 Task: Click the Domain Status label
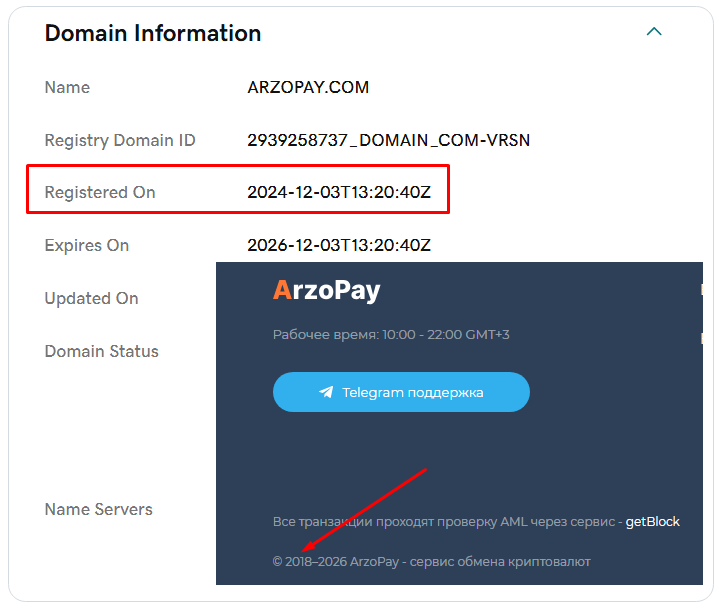point(101,351)
